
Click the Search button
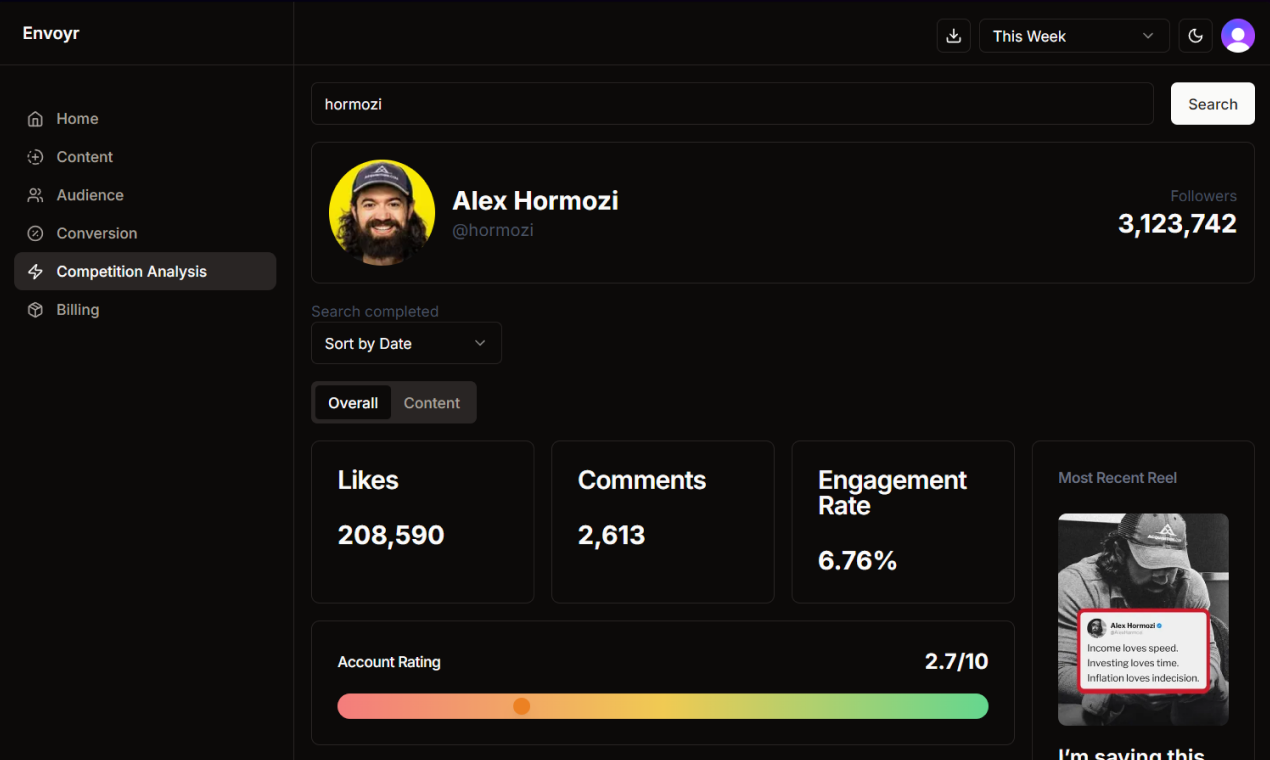pos(1212,104)
